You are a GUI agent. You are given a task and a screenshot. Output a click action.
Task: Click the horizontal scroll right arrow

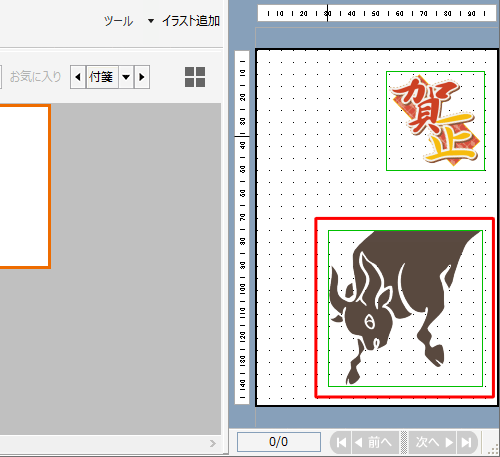pos(213,443)
